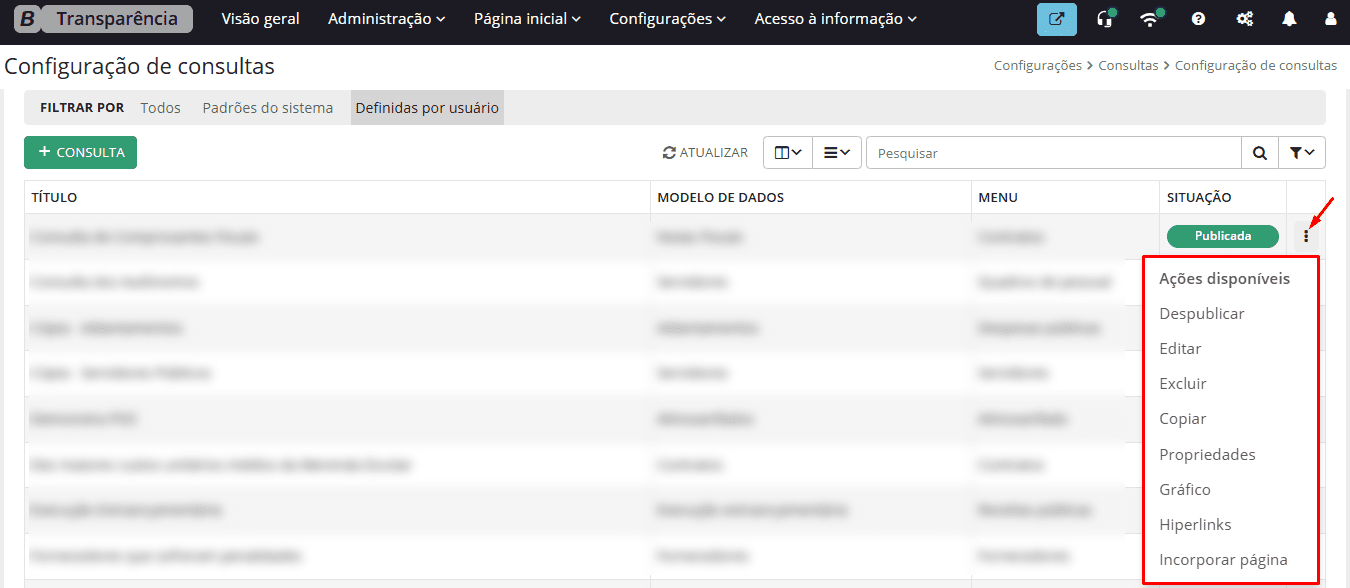The image size is (1350, 588).
Task: Open the column visibility dropdown
Action: [787, 152]
